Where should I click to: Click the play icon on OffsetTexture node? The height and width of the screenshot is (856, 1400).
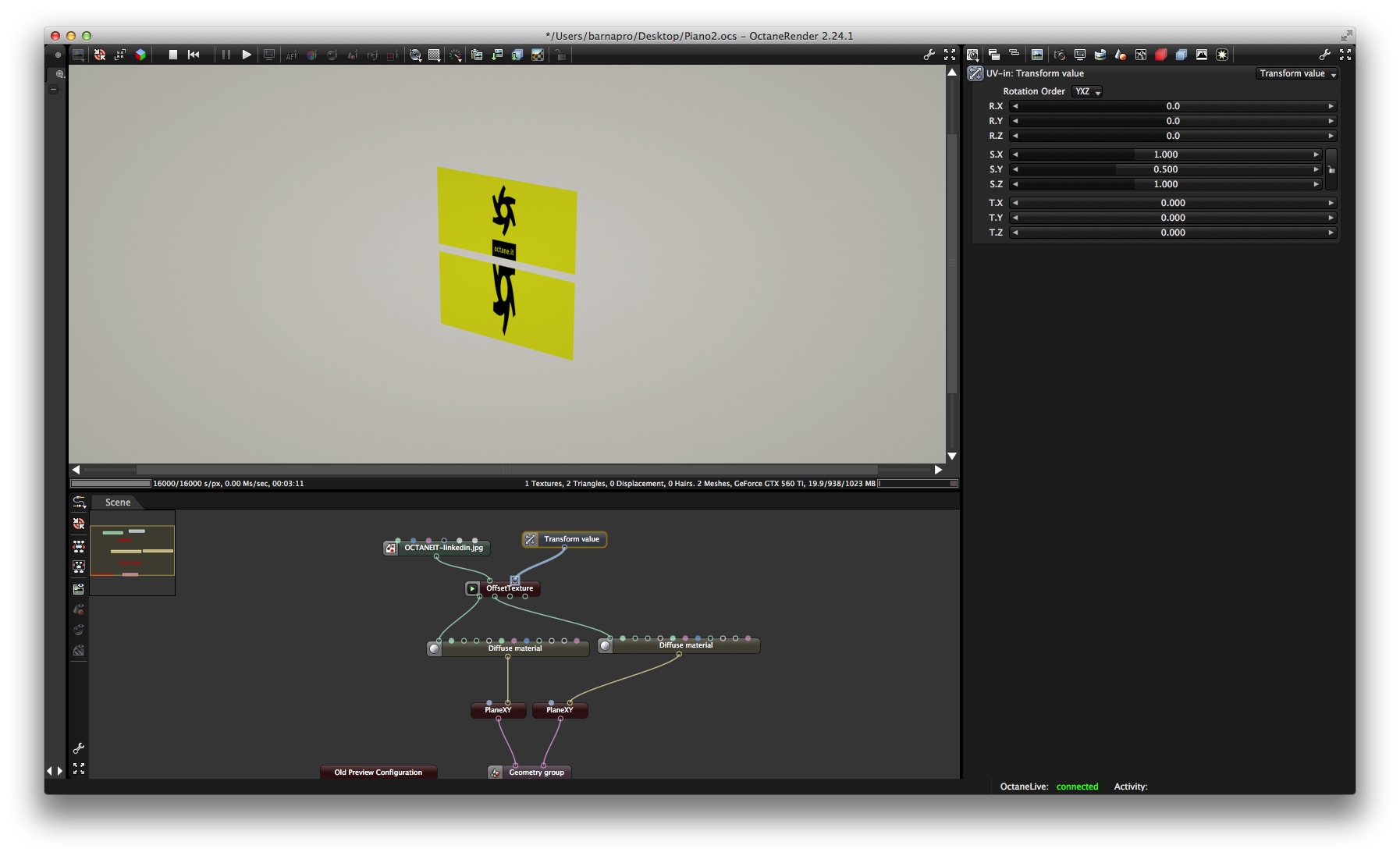472,588
